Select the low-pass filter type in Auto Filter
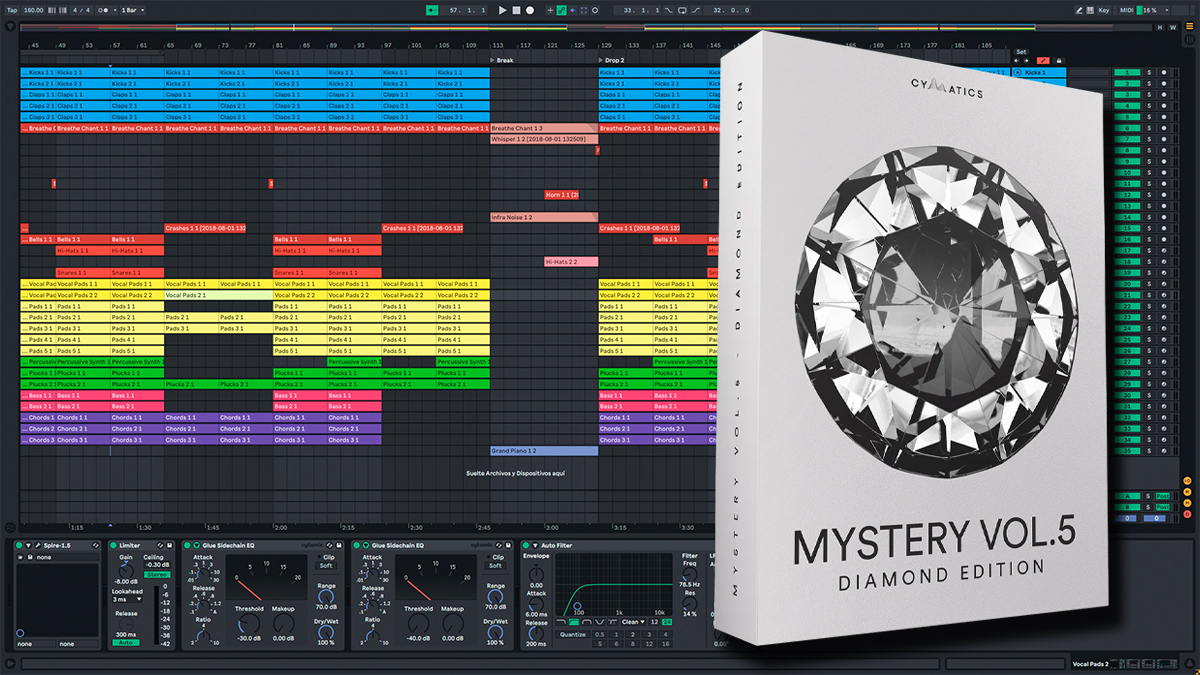This screenshot has height=675, width=1200. (561, 622)
